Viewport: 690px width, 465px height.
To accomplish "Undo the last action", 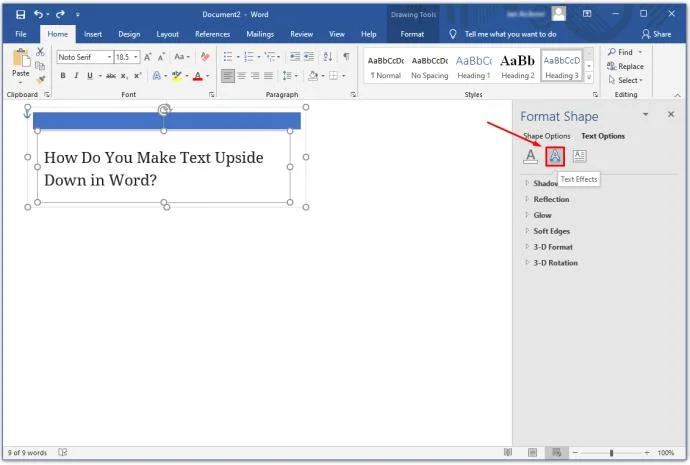I will coord(39,15).
